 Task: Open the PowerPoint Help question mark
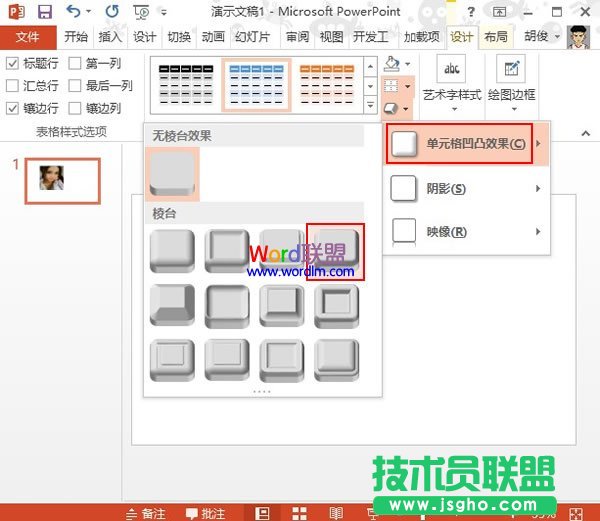click(x=471, y=12)
